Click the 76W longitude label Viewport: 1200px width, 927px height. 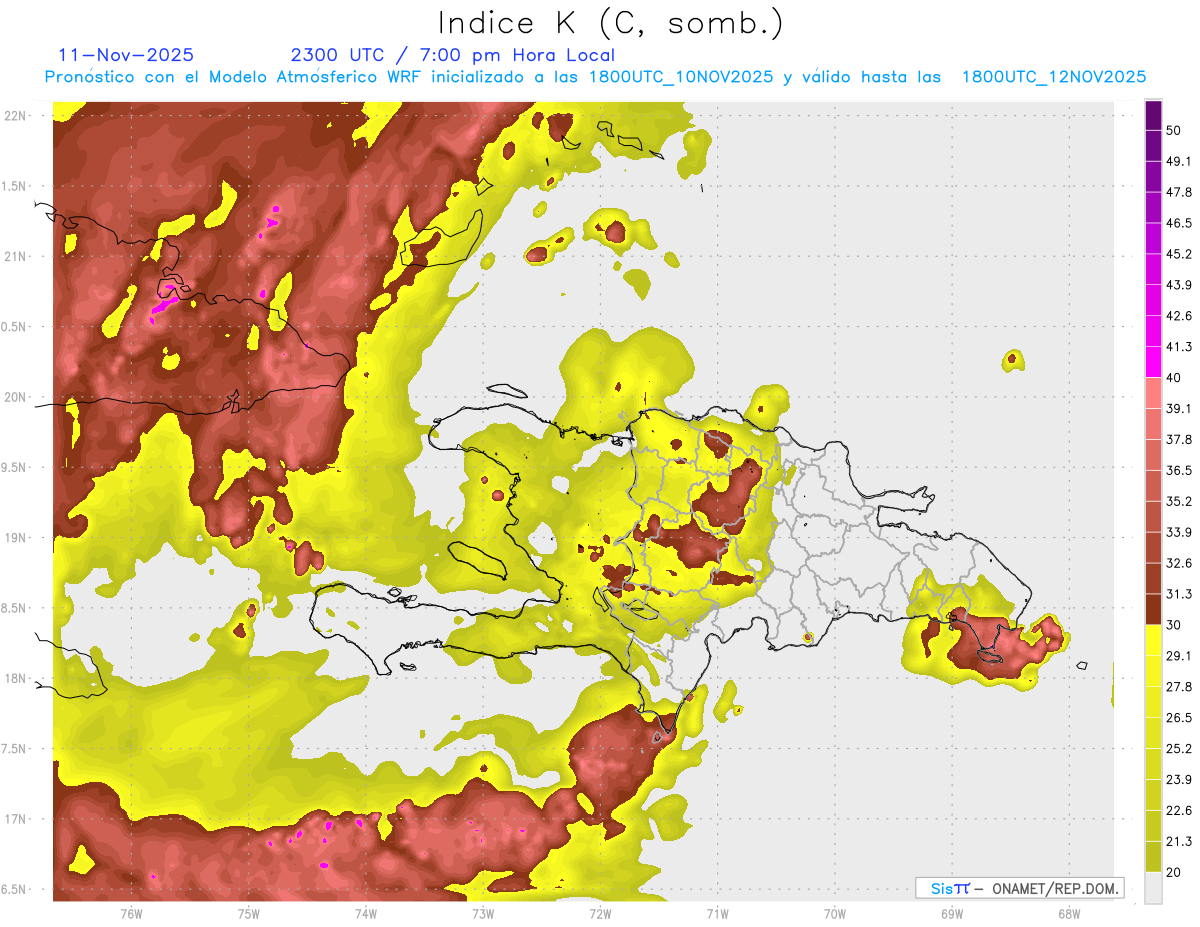click(x=131, y=913)
